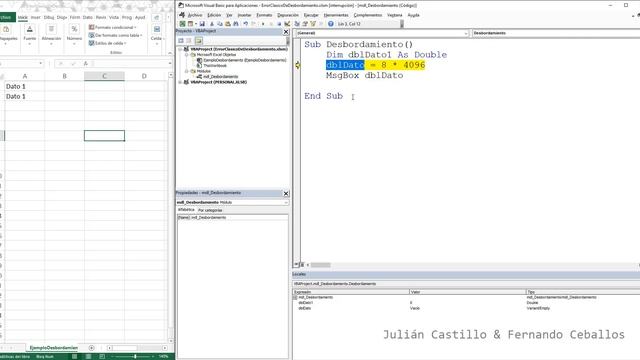The image size is (640, 360).
Task: Click Excel Formato condicional icon
Action: [91, 27]
